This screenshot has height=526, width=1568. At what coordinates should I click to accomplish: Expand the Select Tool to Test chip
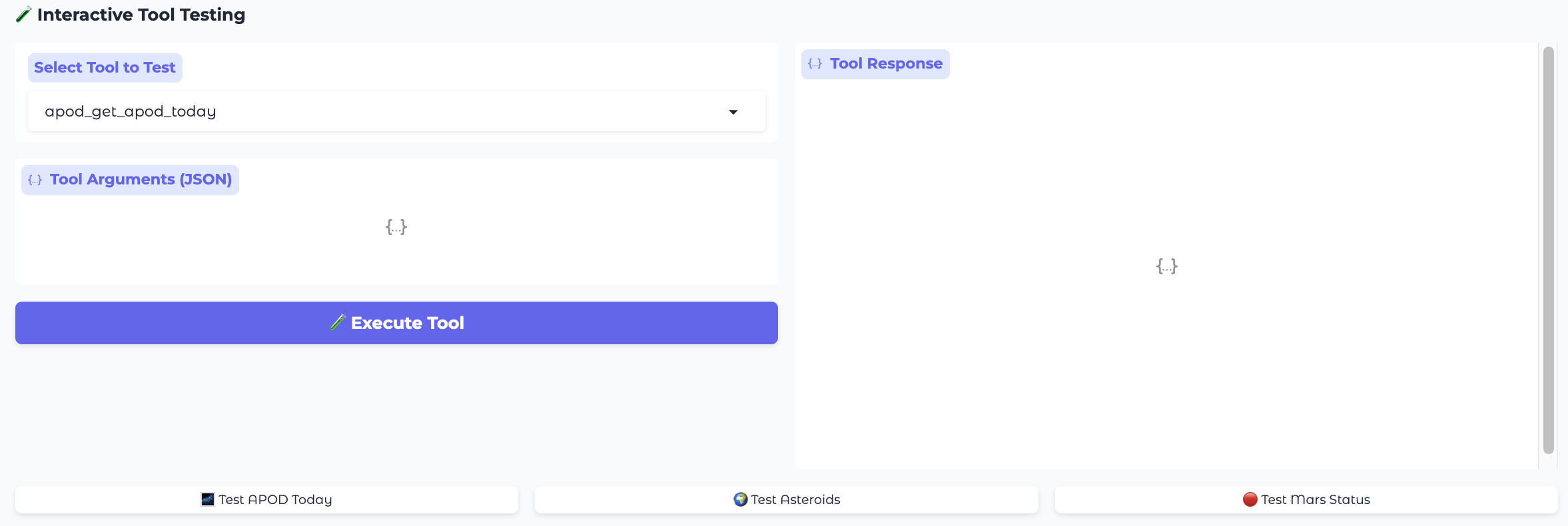tap(105, 67)
